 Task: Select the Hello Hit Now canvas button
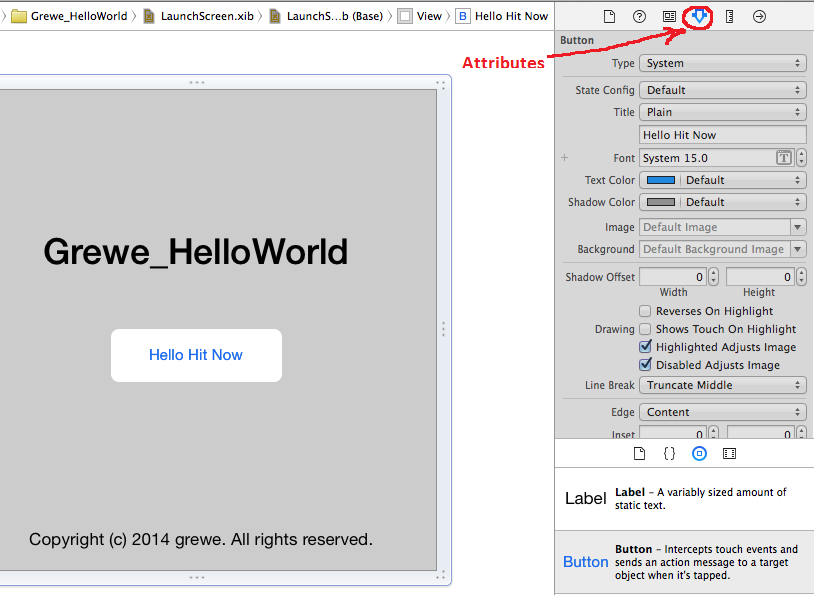196,355
